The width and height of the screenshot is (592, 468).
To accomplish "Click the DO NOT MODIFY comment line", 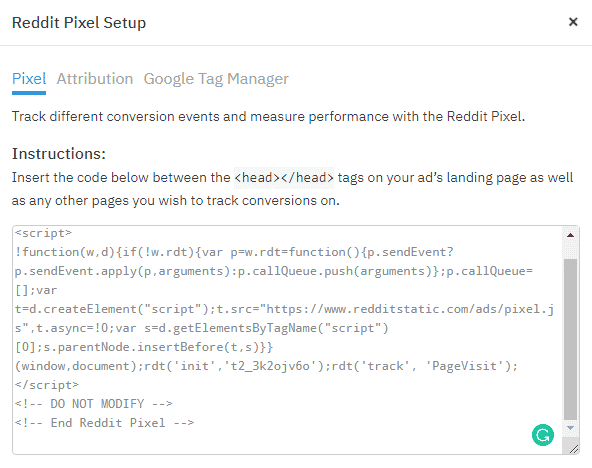I will tap(94, 404).
